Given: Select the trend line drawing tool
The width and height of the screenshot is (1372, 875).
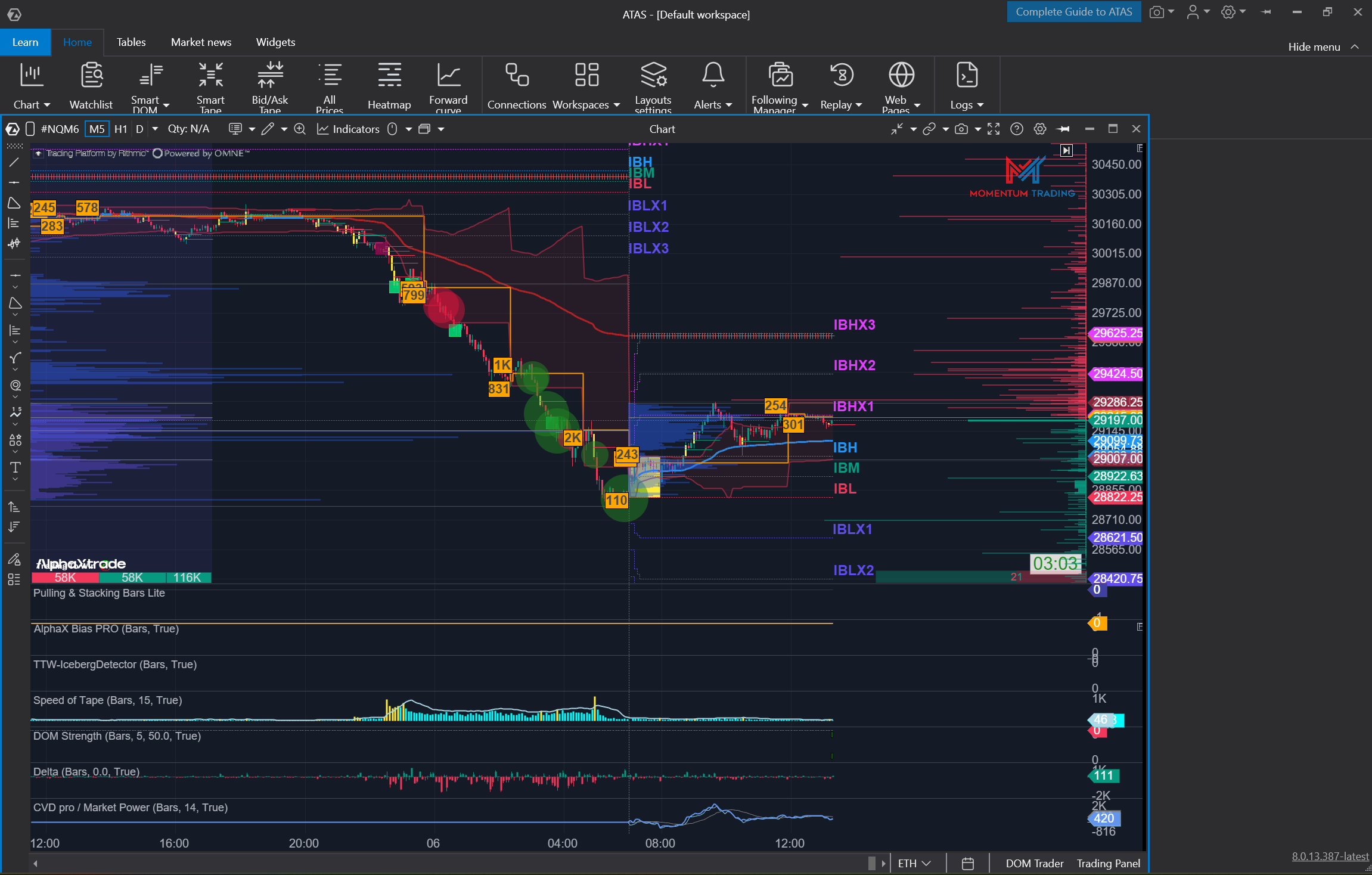Looking at the screenshot, I should tap(14, 162).
